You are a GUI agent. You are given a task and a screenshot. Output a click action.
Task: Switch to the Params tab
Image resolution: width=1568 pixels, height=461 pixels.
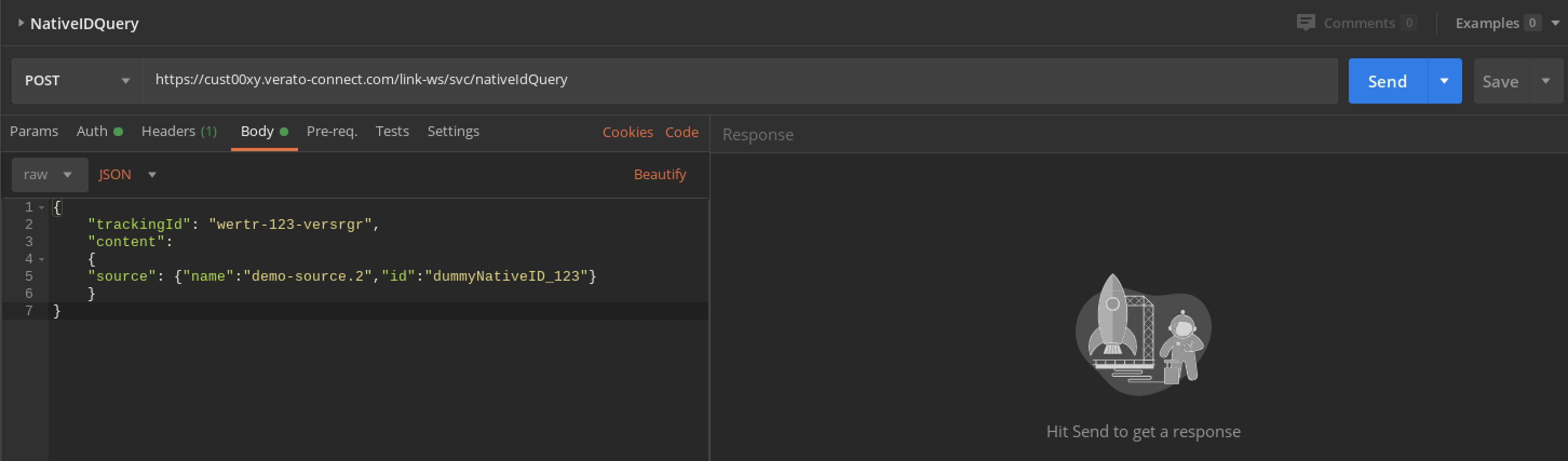[x=34, y=131]
